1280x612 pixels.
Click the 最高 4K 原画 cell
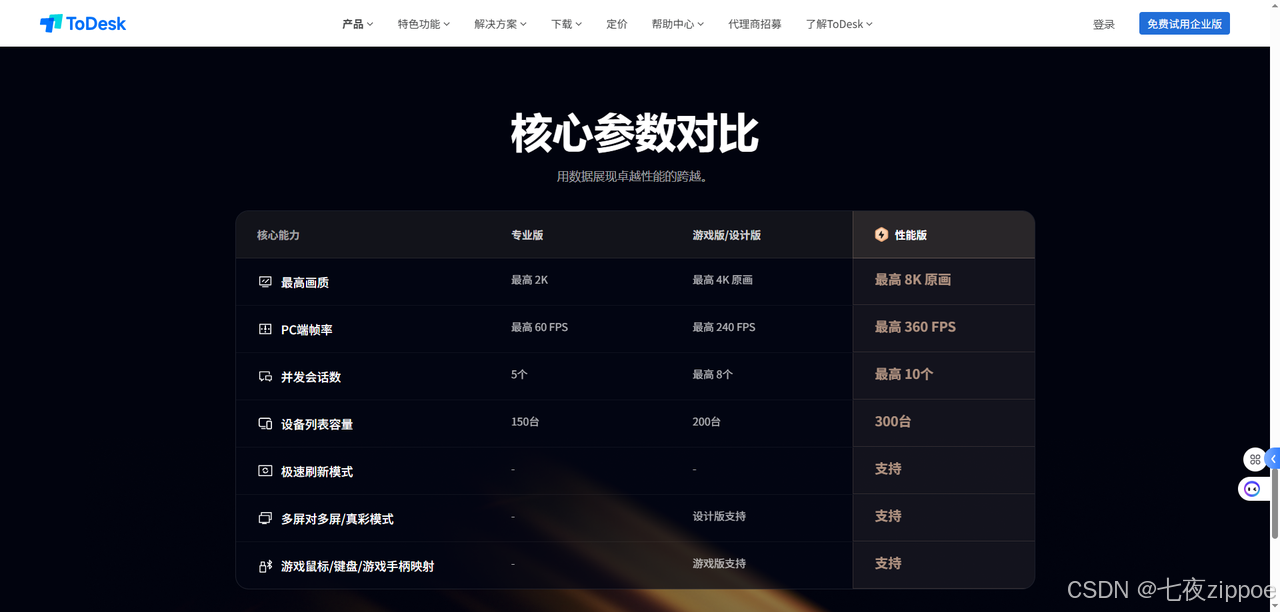click(723, 280)
